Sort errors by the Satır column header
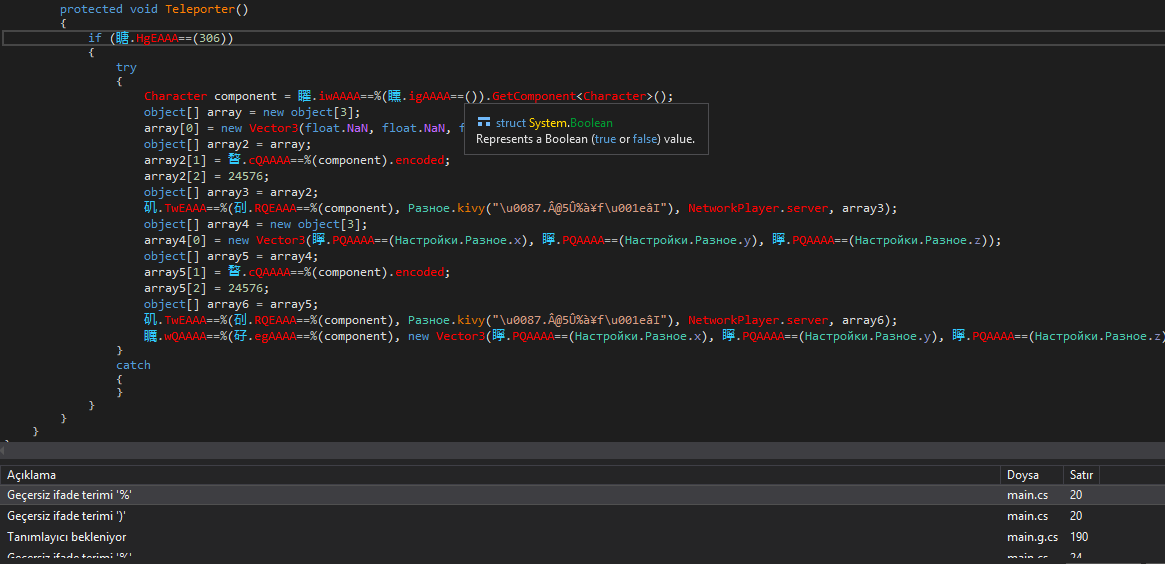The image size is (1165, 564). (1081, 475)
